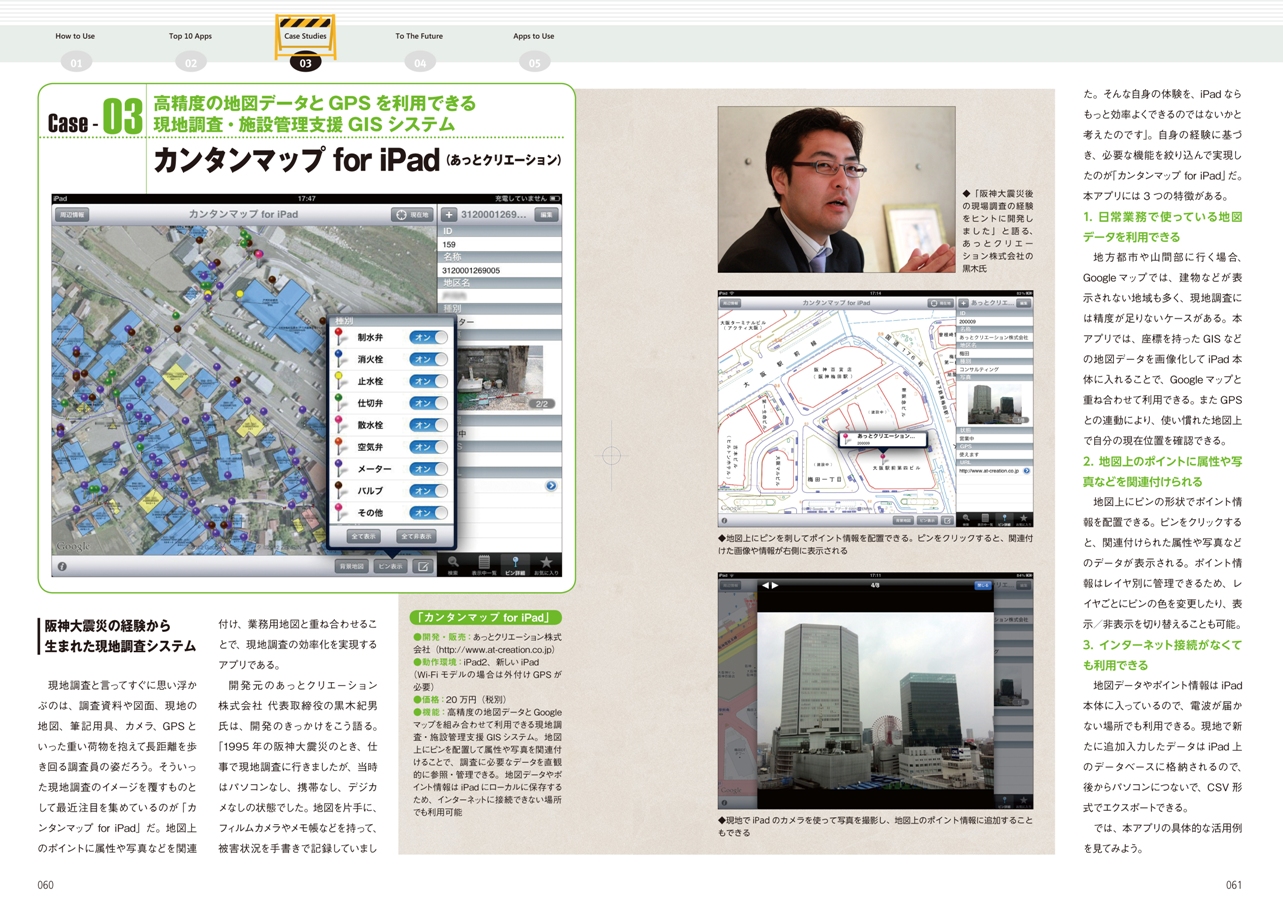This screenshot has height=908, width=1283.
Task: Tap the blue disclosure arrow in aerial-map detail panel
Action: click(551, 486)
